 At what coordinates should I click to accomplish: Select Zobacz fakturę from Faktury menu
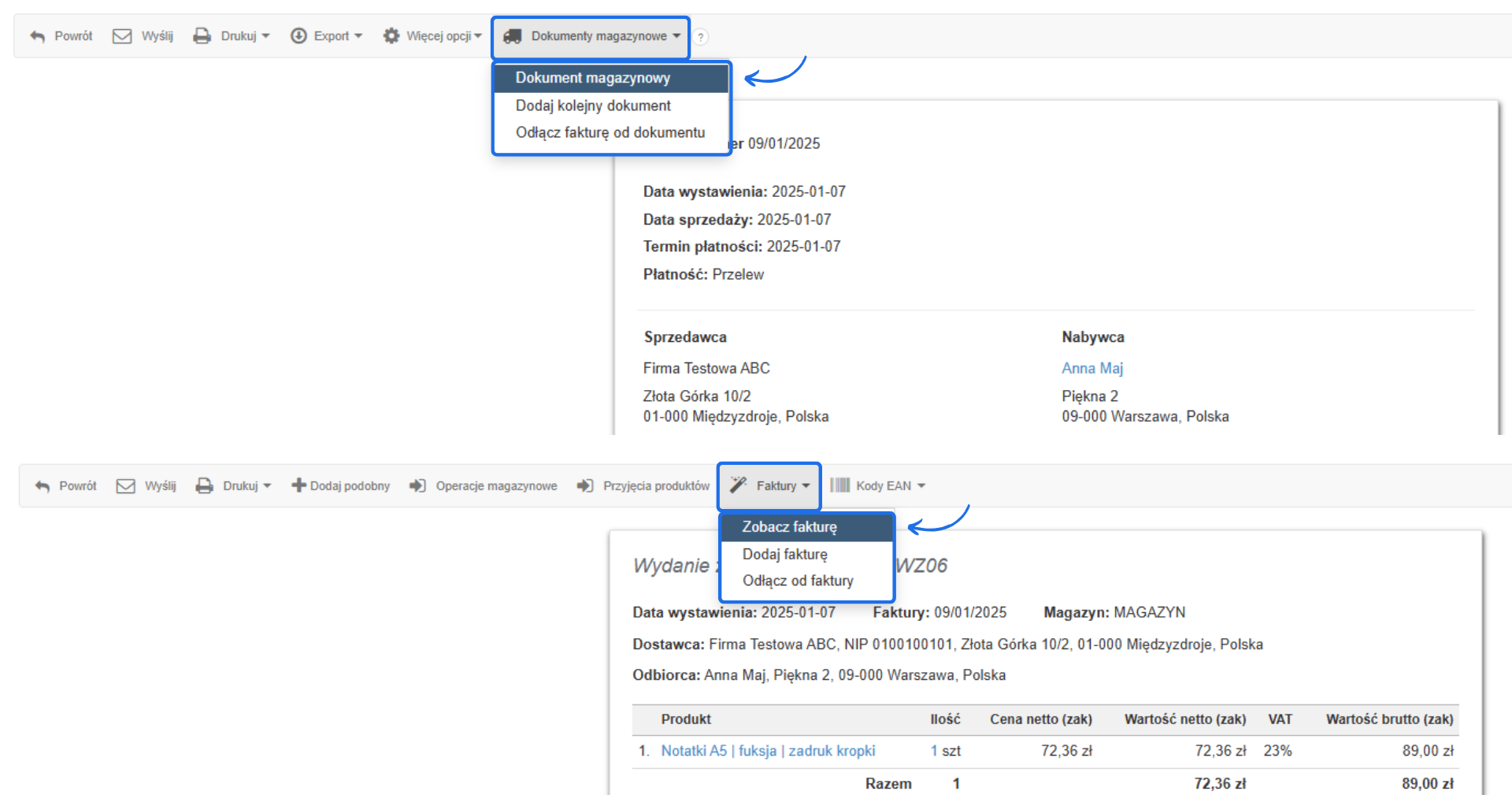pos(789,527)
